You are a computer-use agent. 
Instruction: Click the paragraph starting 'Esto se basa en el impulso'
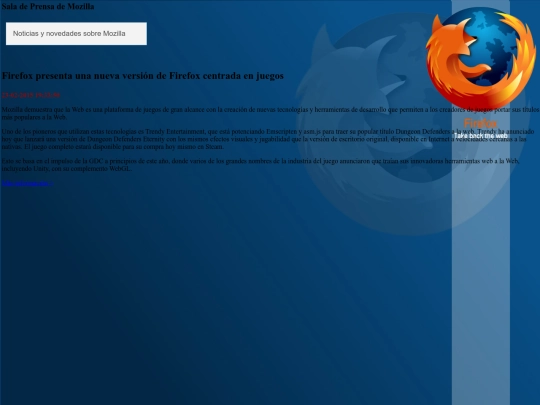(x=260, y=165)
